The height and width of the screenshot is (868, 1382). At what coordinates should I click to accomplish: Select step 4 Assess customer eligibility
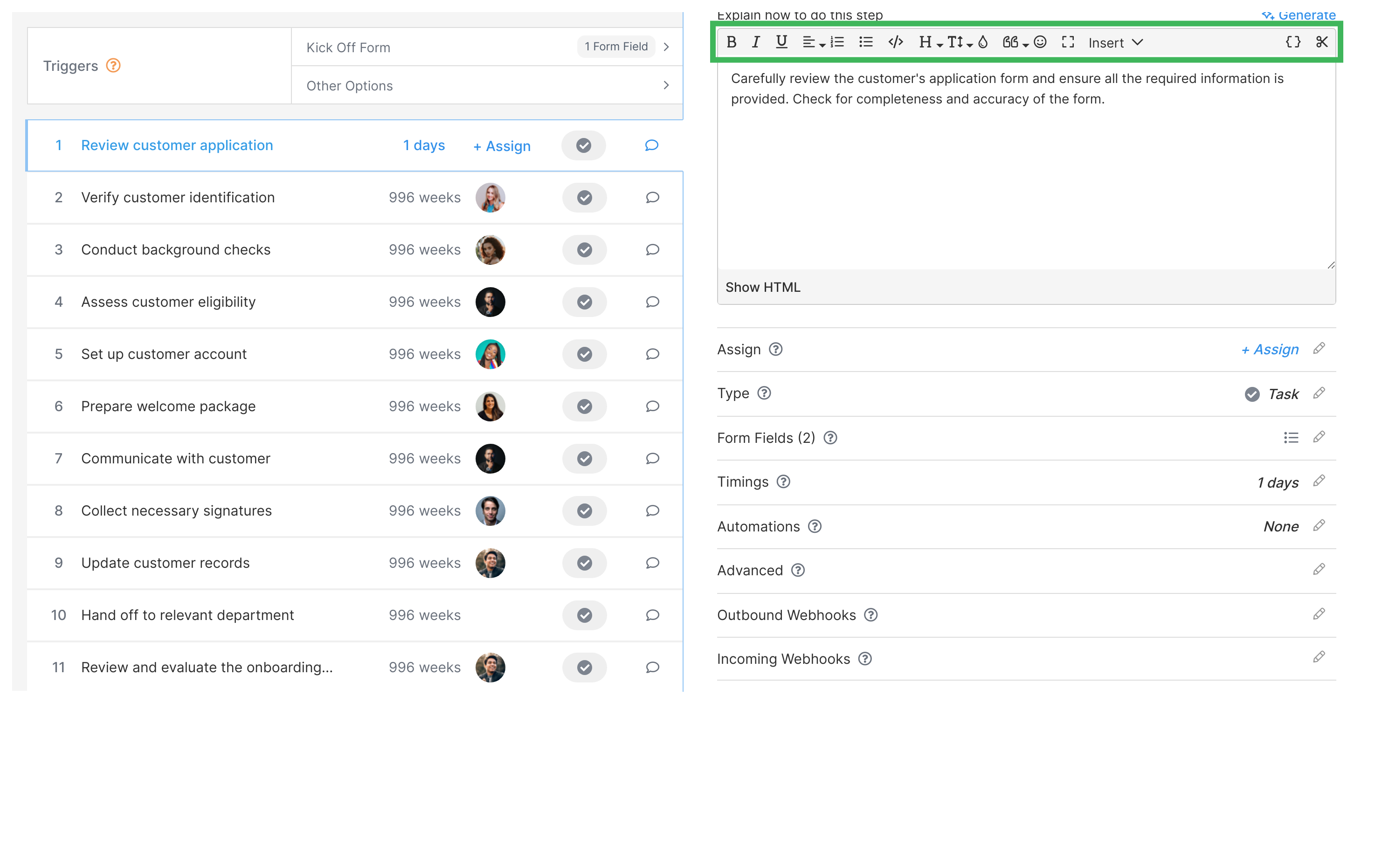tap(168, 302)
